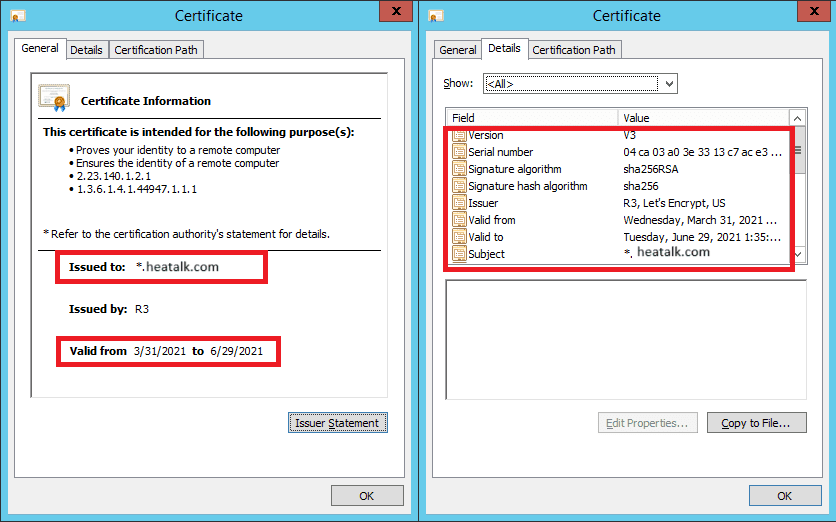Click the Valid from field icon
Viewport: 836px width, 522px height.
coord(459,220)
